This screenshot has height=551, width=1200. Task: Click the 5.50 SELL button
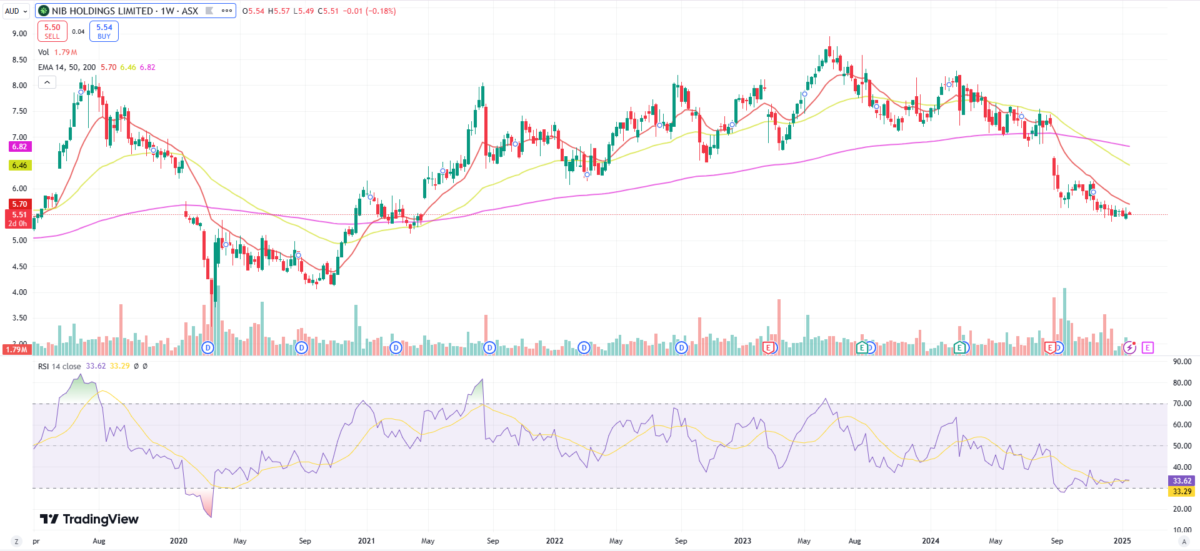click(53, 31)
